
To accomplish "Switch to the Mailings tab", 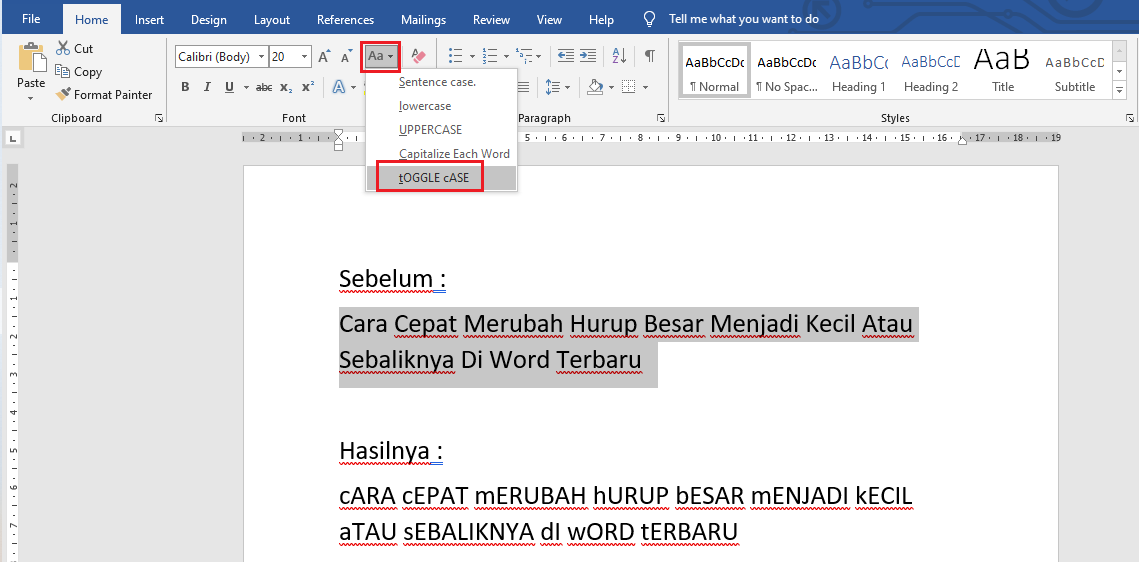I will [x=423, y=20].
